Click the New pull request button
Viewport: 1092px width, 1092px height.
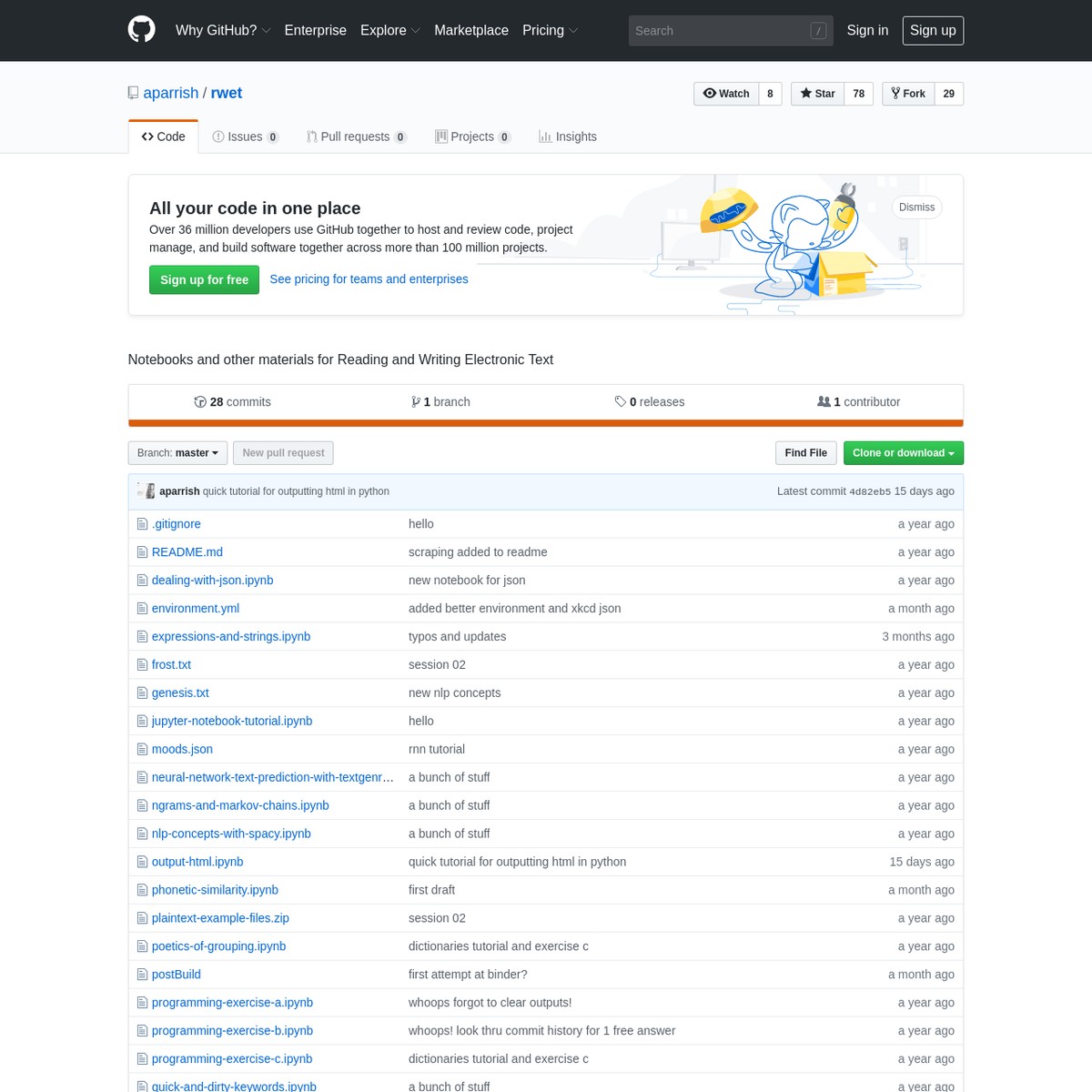(x=283, y=453)
